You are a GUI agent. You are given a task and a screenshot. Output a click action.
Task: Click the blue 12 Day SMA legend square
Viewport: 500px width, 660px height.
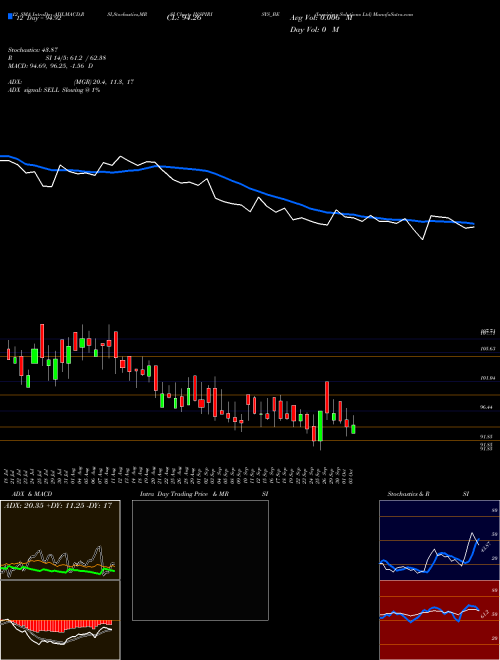10,17
